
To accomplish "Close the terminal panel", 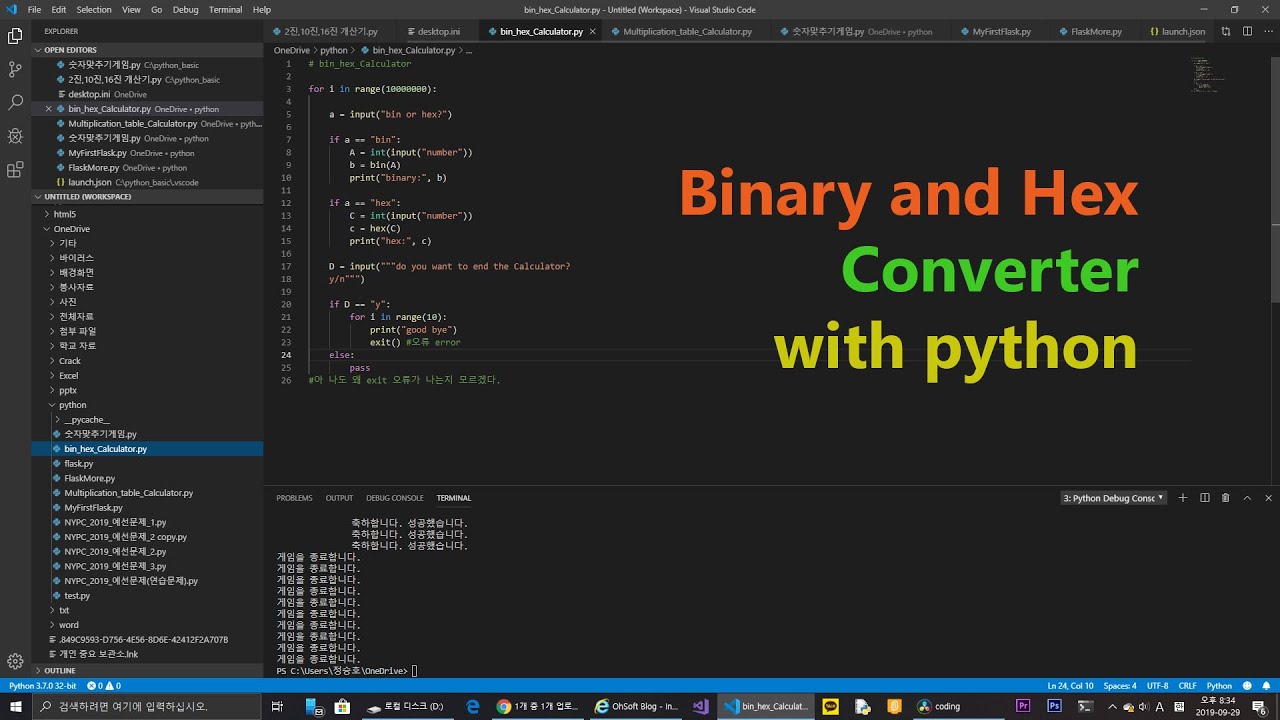I will pyautogui.click(x=1269, y=498).
